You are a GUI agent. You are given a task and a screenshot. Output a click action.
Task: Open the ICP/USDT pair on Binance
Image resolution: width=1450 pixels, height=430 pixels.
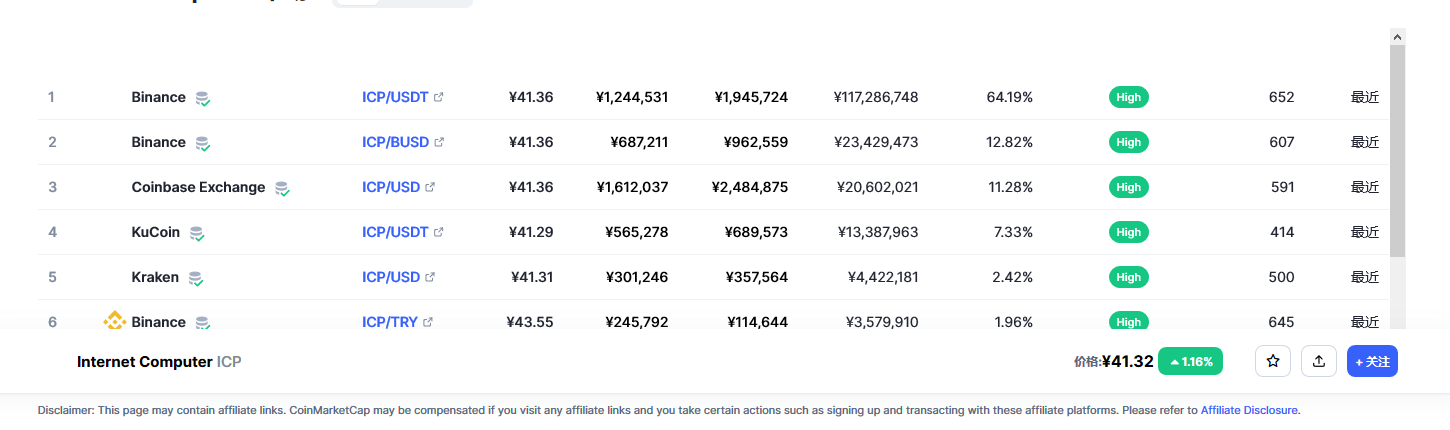pyautogui.click(x=395, y=97)
